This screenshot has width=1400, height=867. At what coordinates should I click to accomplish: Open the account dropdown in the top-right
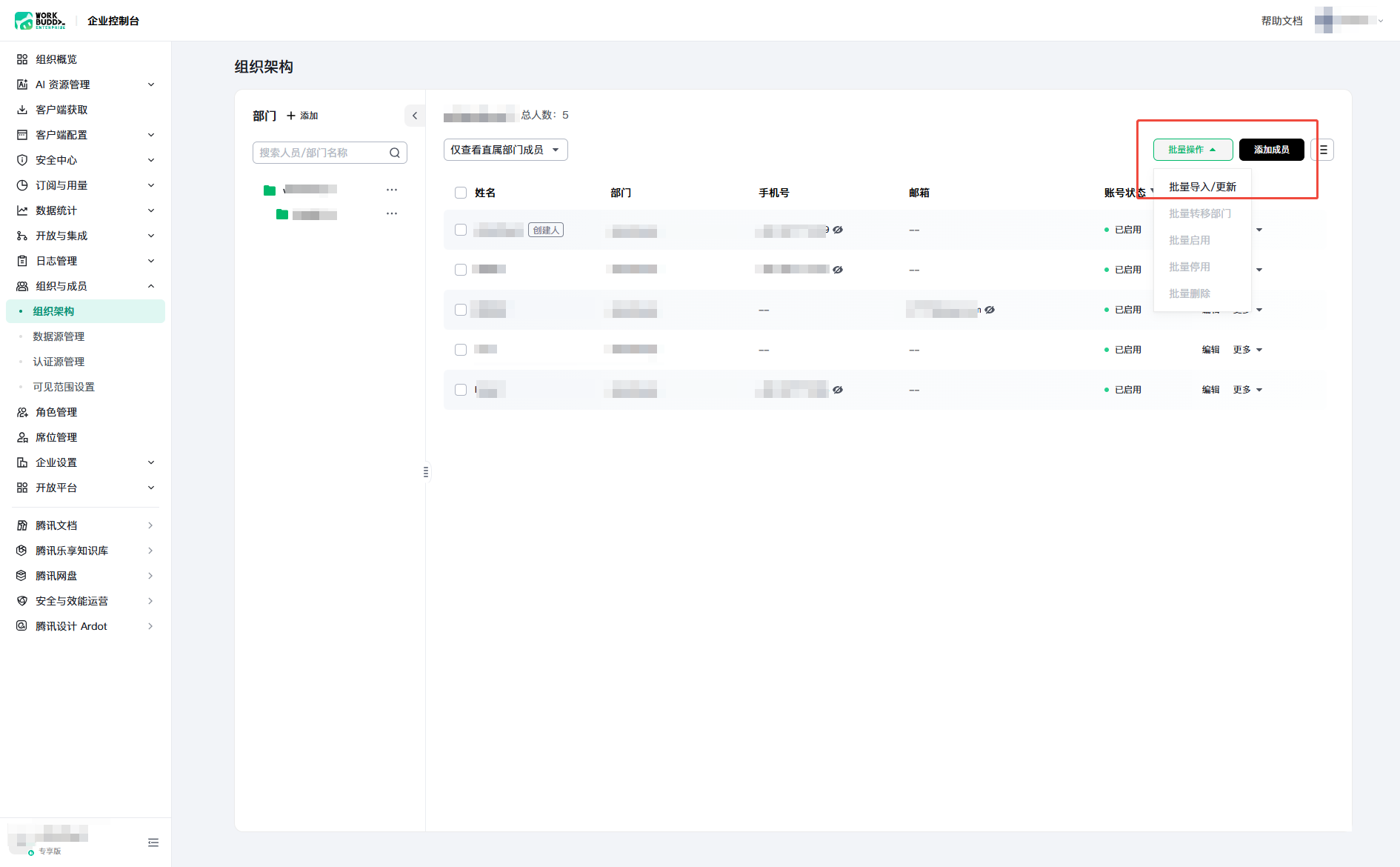1350,21
